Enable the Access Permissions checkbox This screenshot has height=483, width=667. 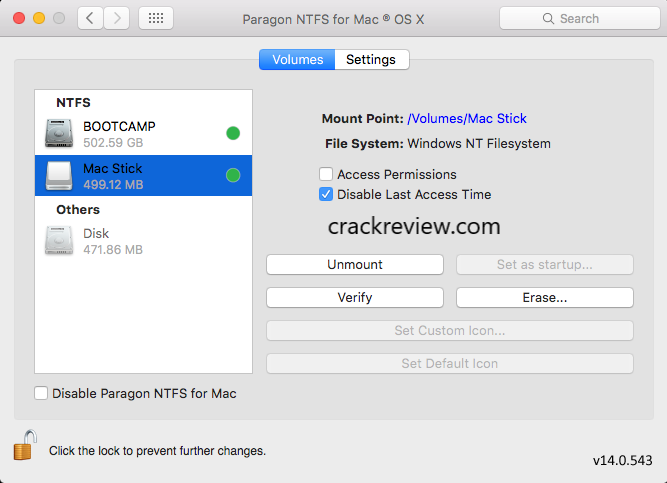[x=326, y=174]
